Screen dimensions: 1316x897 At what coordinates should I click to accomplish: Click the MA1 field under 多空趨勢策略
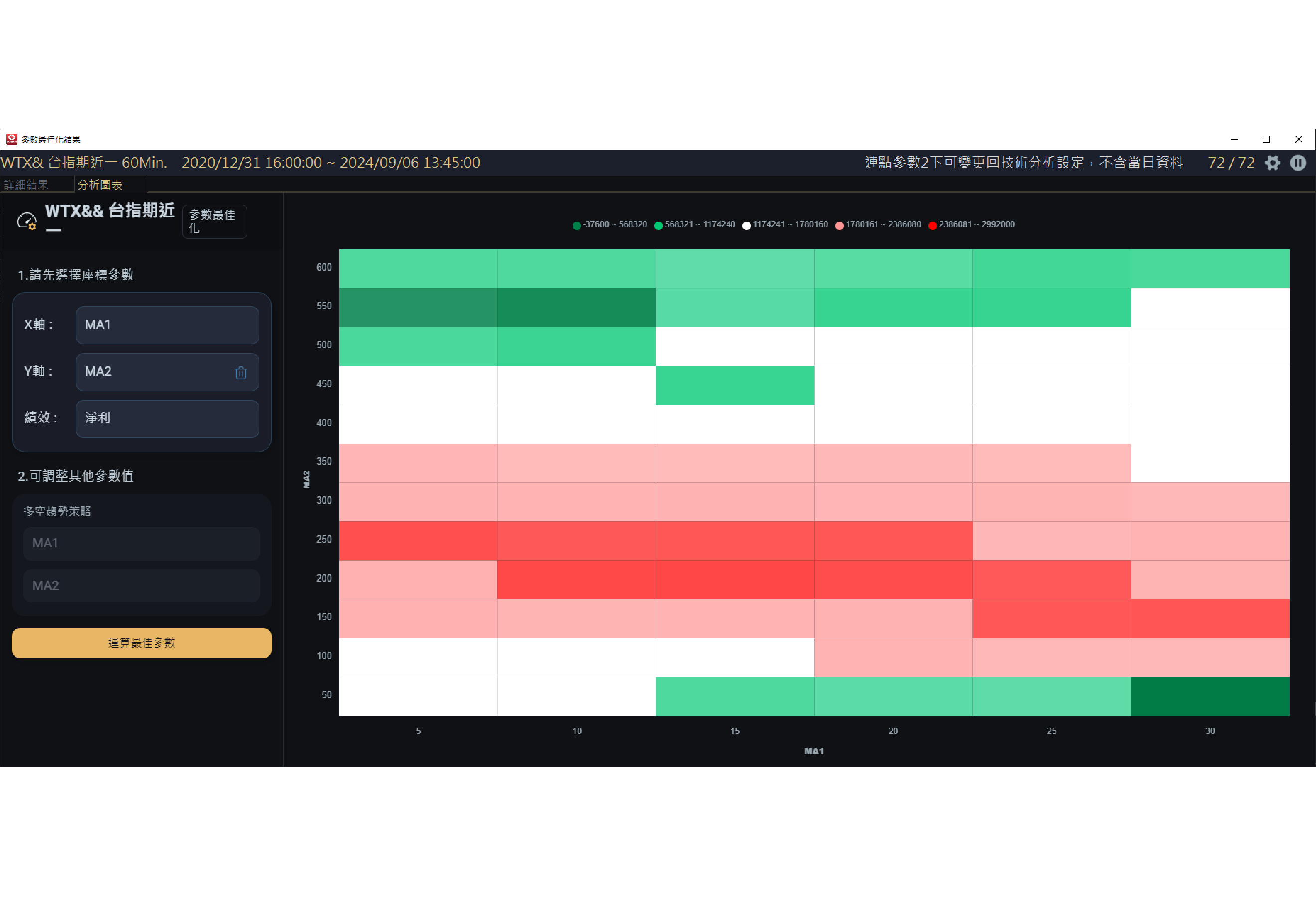(142, 544)
